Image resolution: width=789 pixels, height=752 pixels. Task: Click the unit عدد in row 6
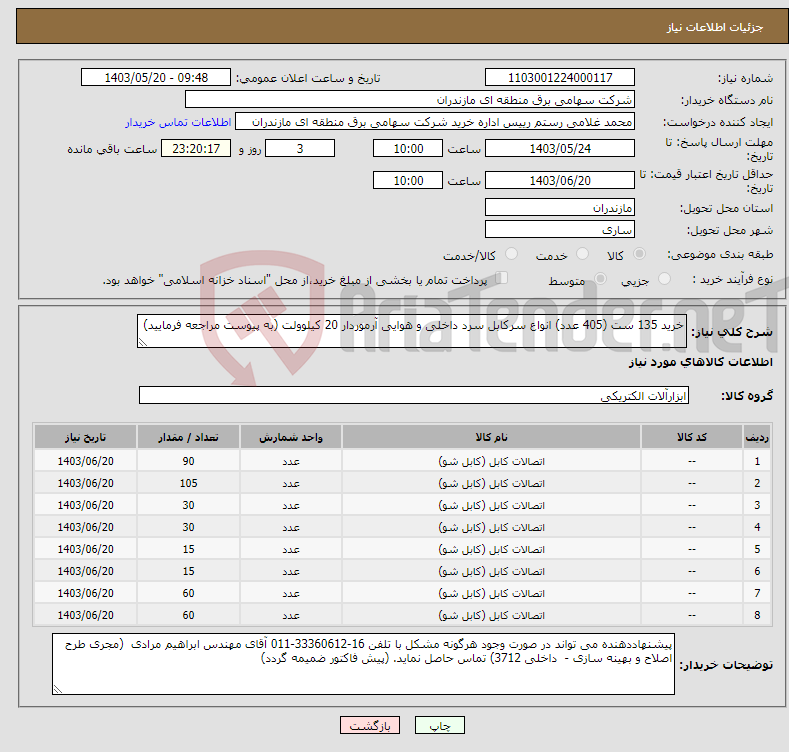coord(291,571)
